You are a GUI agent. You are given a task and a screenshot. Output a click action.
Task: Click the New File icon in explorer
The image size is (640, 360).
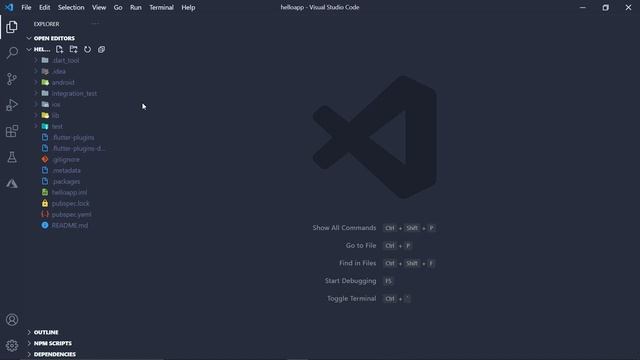[60, 49]
